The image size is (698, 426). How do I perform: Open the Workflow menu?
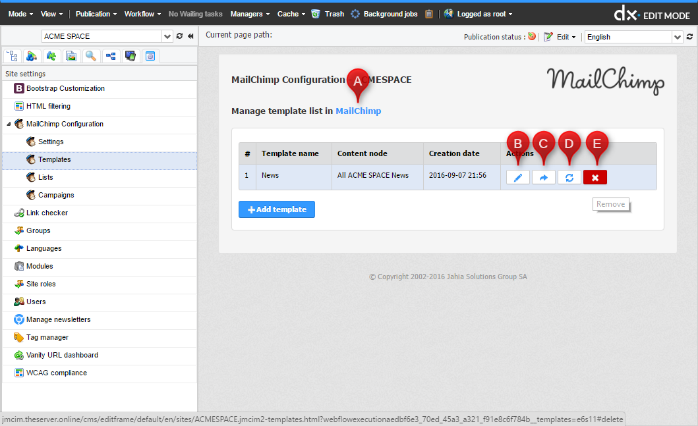[142, 14]
